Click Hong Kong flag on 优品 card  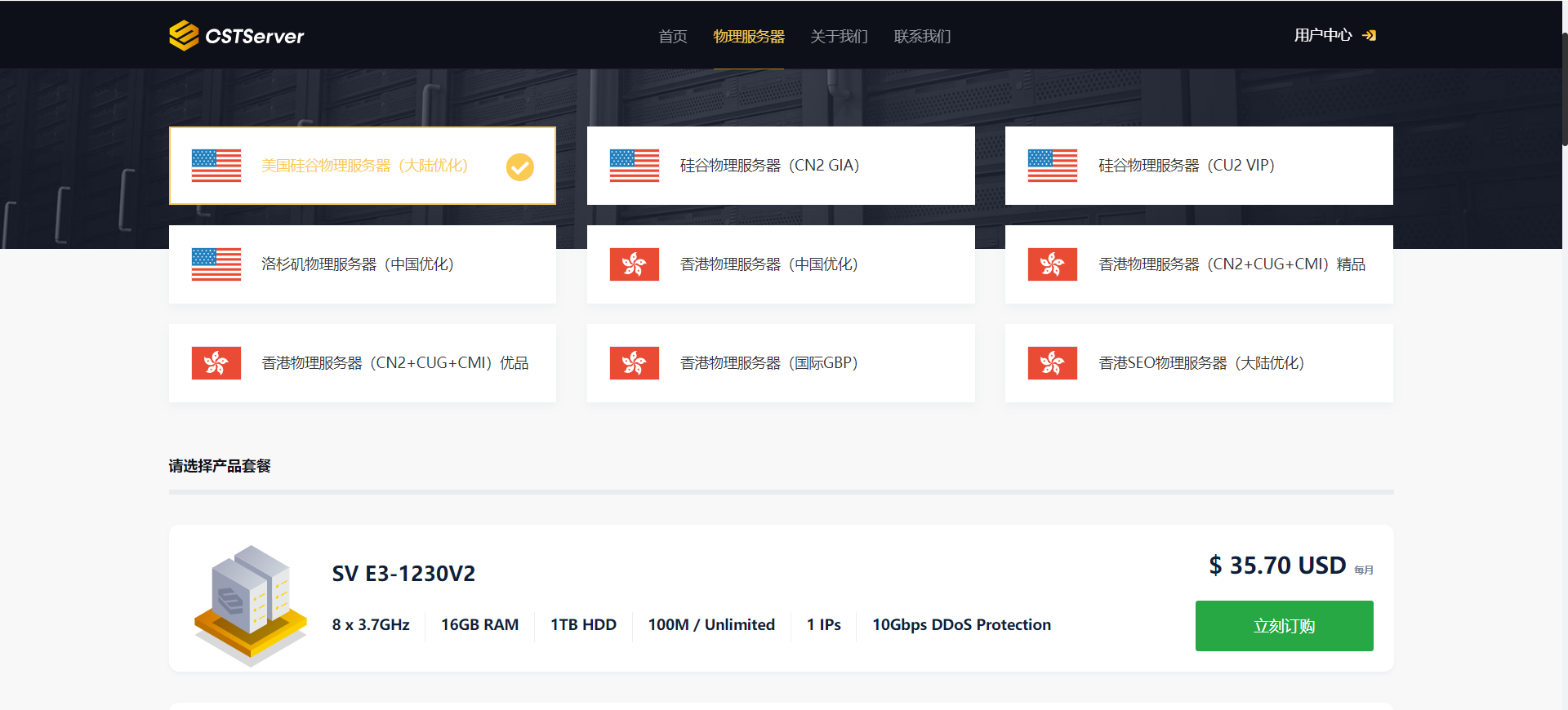click(216, 363)
